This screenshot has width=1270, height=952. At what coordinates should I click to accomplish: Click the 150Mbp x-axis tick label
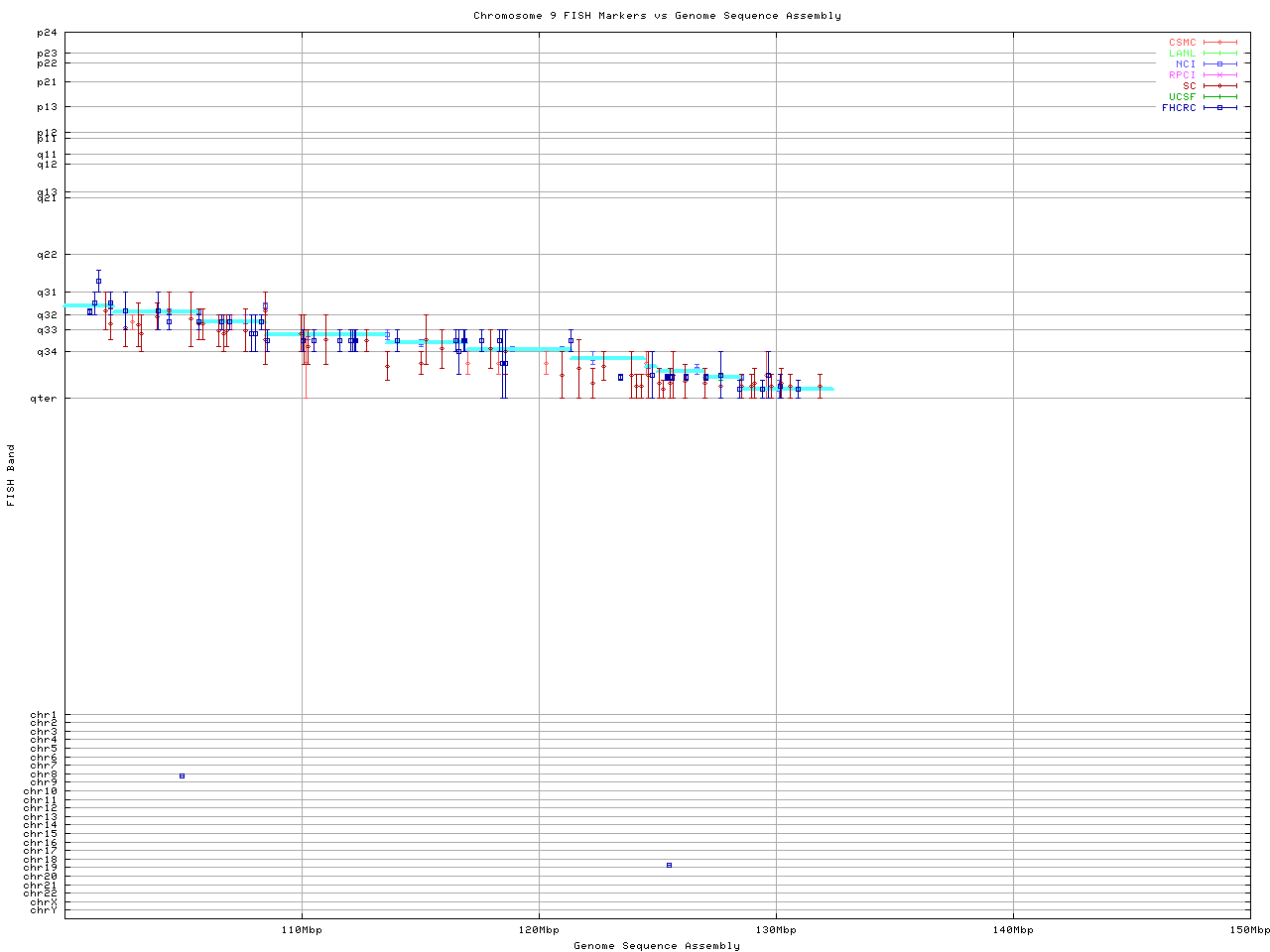pos(1249,930)
